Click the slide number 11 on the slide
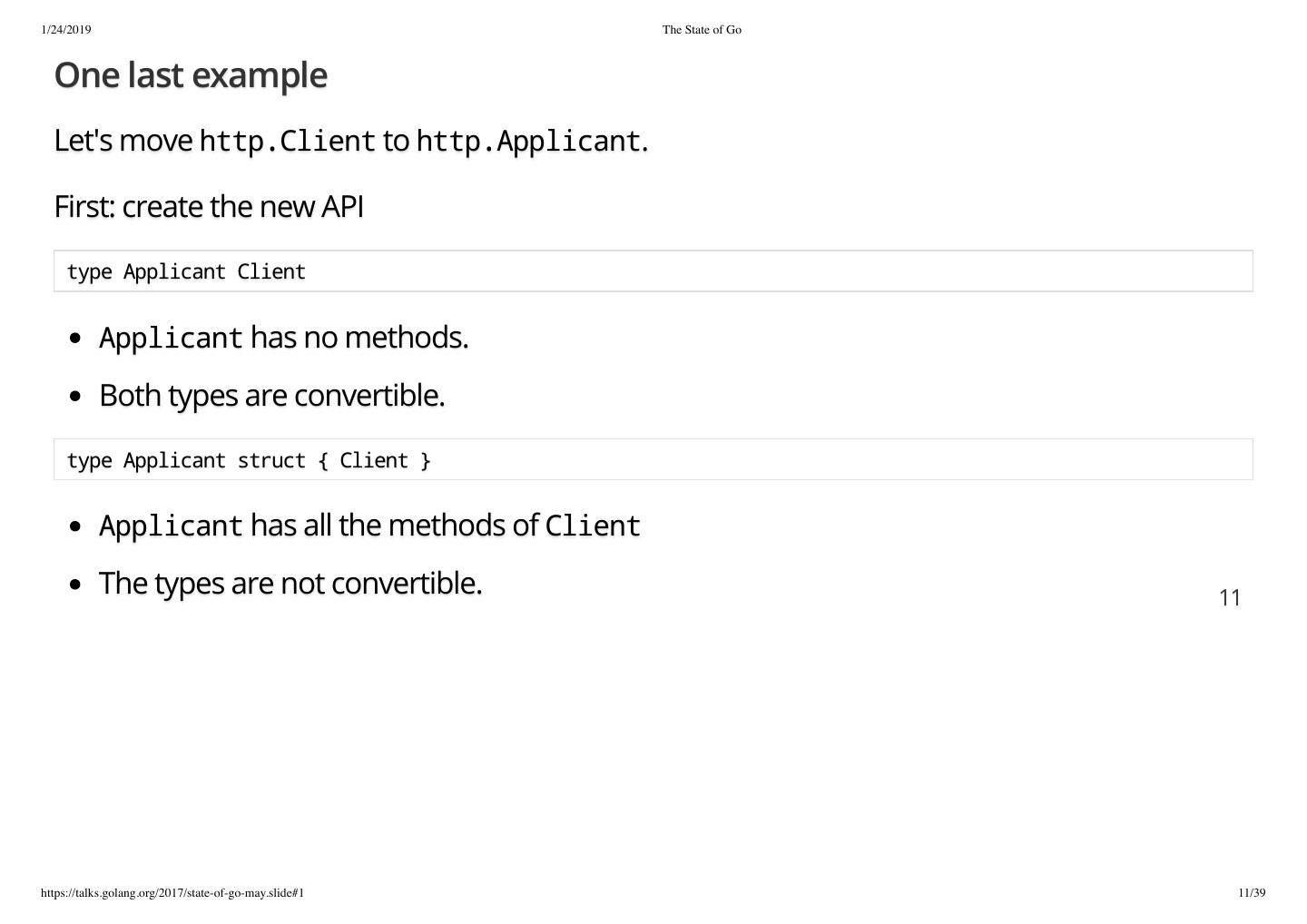The image size is (1307, 924). pyautogui.click(x=1230, y=597)
